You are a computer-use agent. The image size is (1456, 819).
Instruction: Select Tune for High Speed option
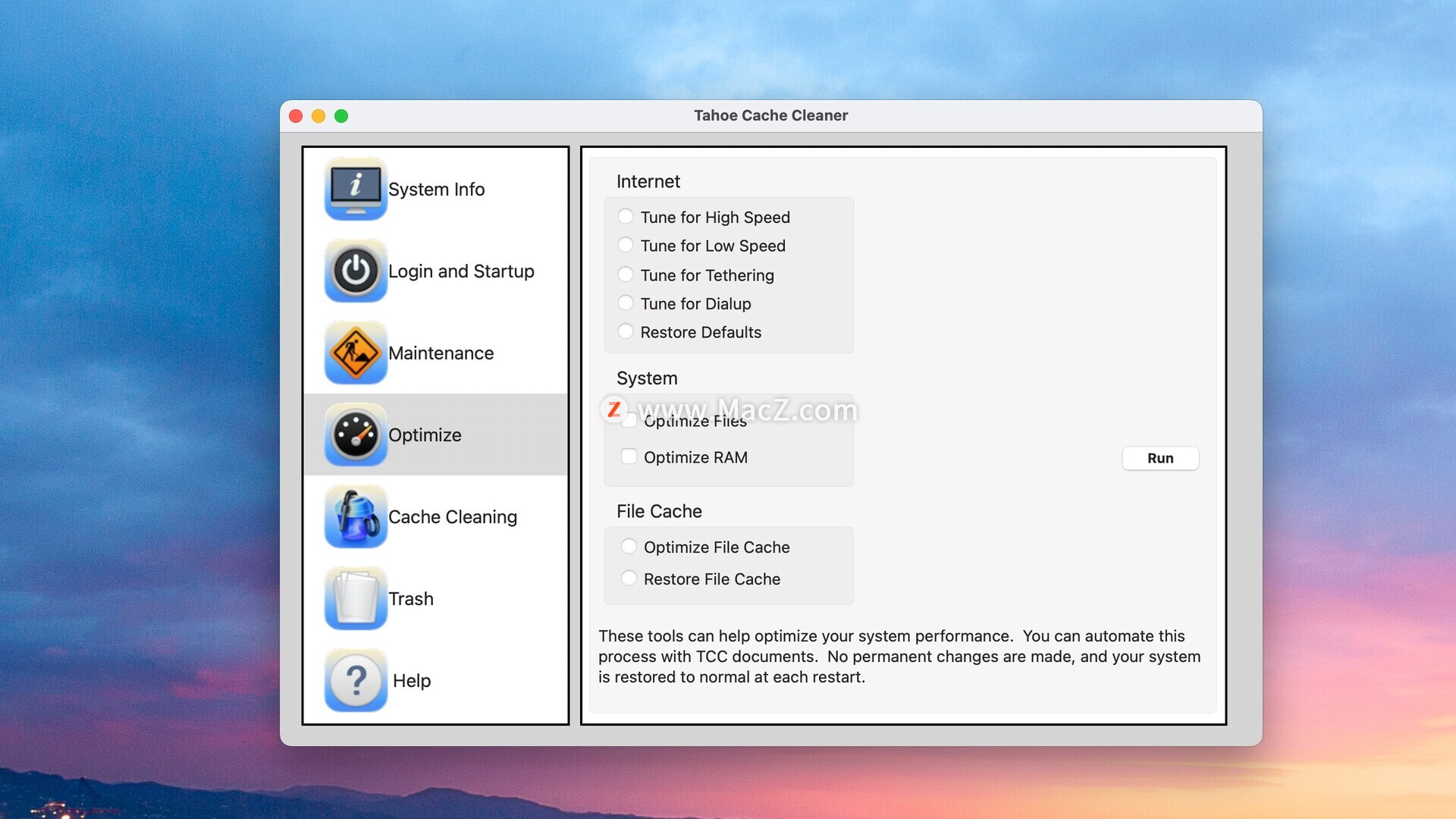pos(626,217)
